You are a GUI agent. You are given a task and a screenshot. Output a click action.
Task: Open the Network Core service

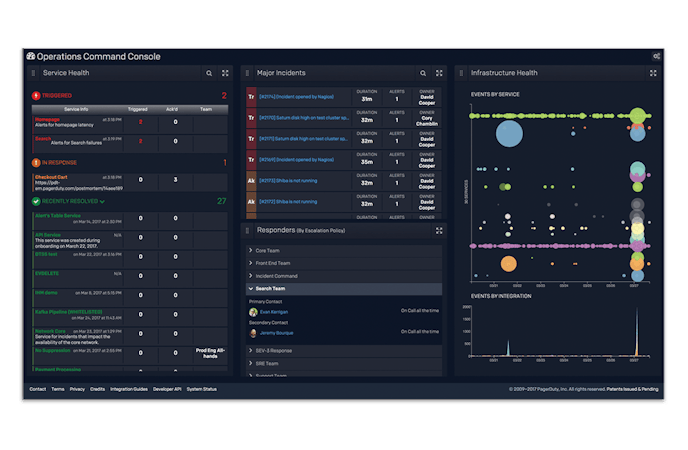click(x=50, y=331)
